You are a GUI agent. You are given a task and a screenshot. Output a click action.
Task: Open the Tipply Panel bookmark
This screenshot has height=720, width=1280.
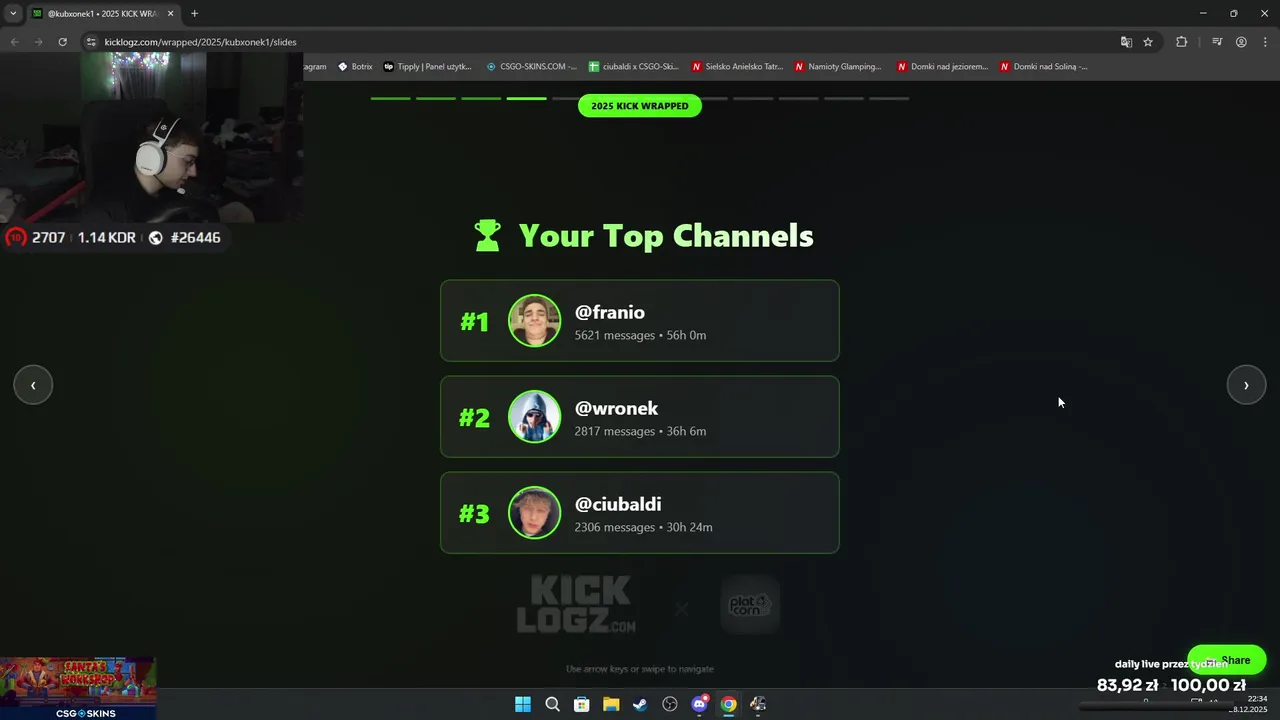pos(427,67)
